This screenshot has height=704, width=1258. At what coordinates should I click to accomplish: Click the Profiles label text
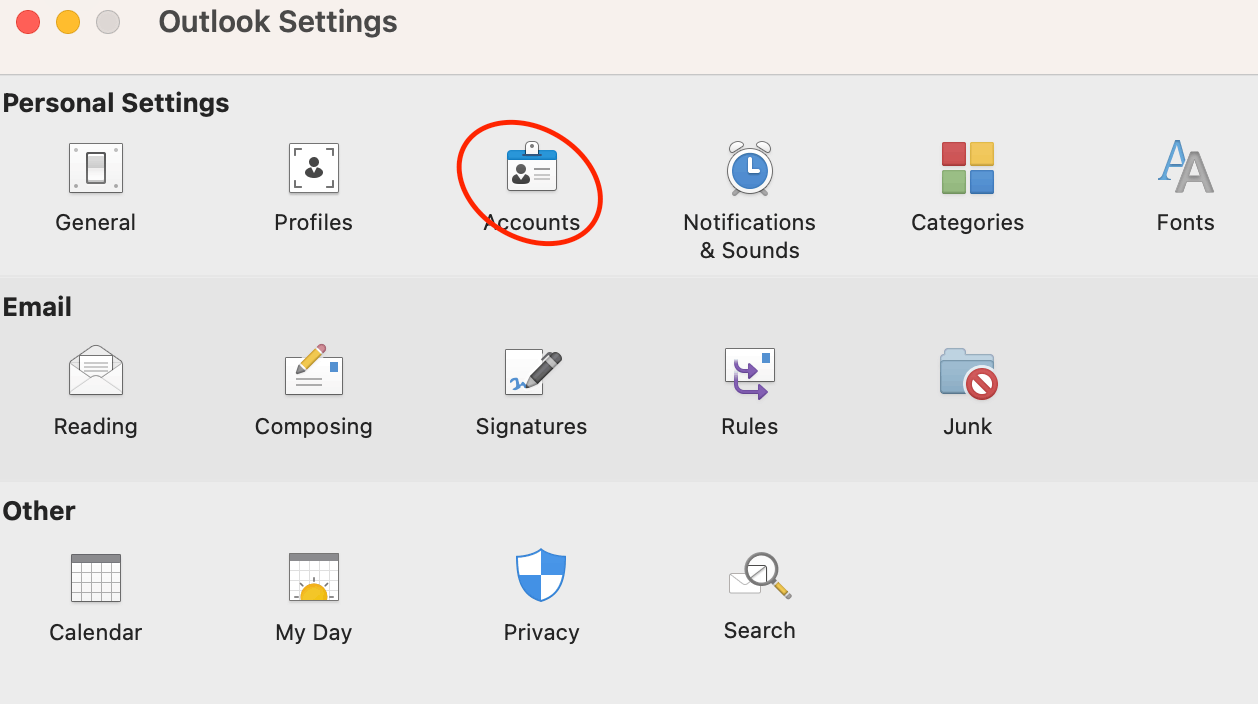[x=314, y=223]
